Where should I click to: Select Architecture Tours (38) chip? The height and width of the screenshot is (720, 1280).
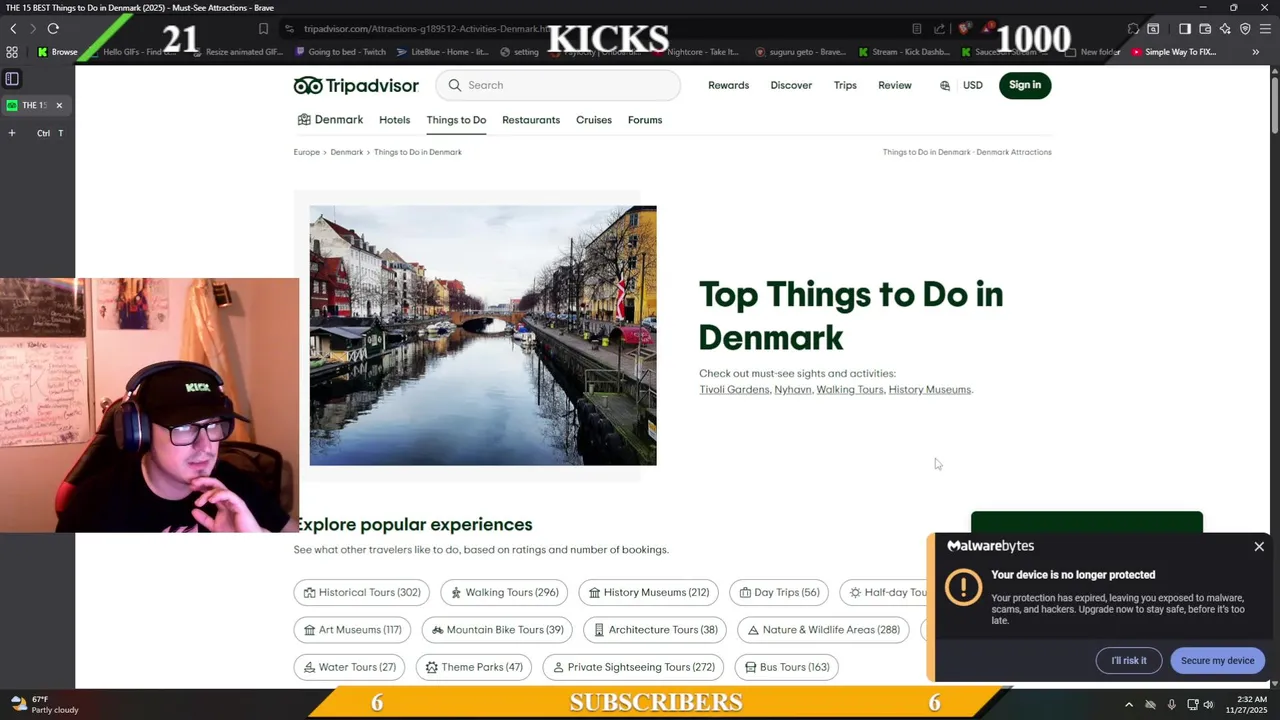point(655,630)
